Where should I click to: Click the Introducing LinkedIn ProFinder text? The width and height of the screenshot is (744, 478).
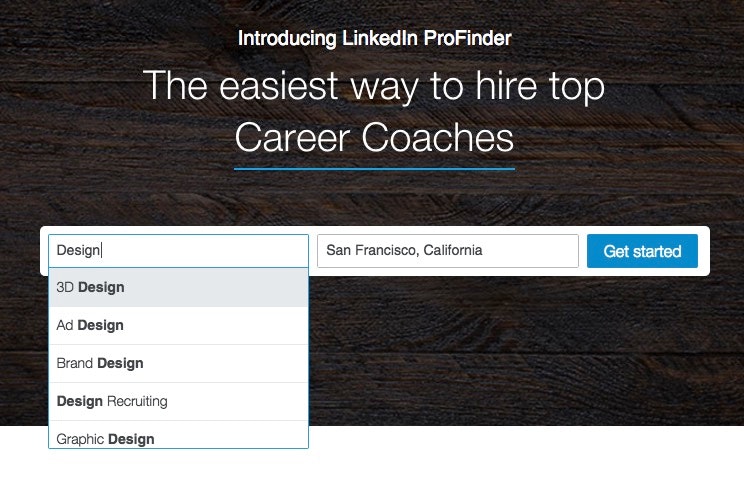click(374, 39)
